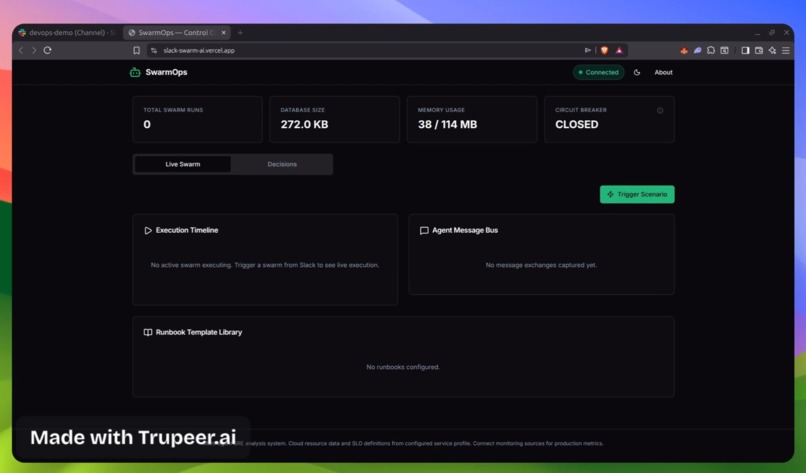
Task: Click the Trigger Scenario button
Action: coord(637,194)
